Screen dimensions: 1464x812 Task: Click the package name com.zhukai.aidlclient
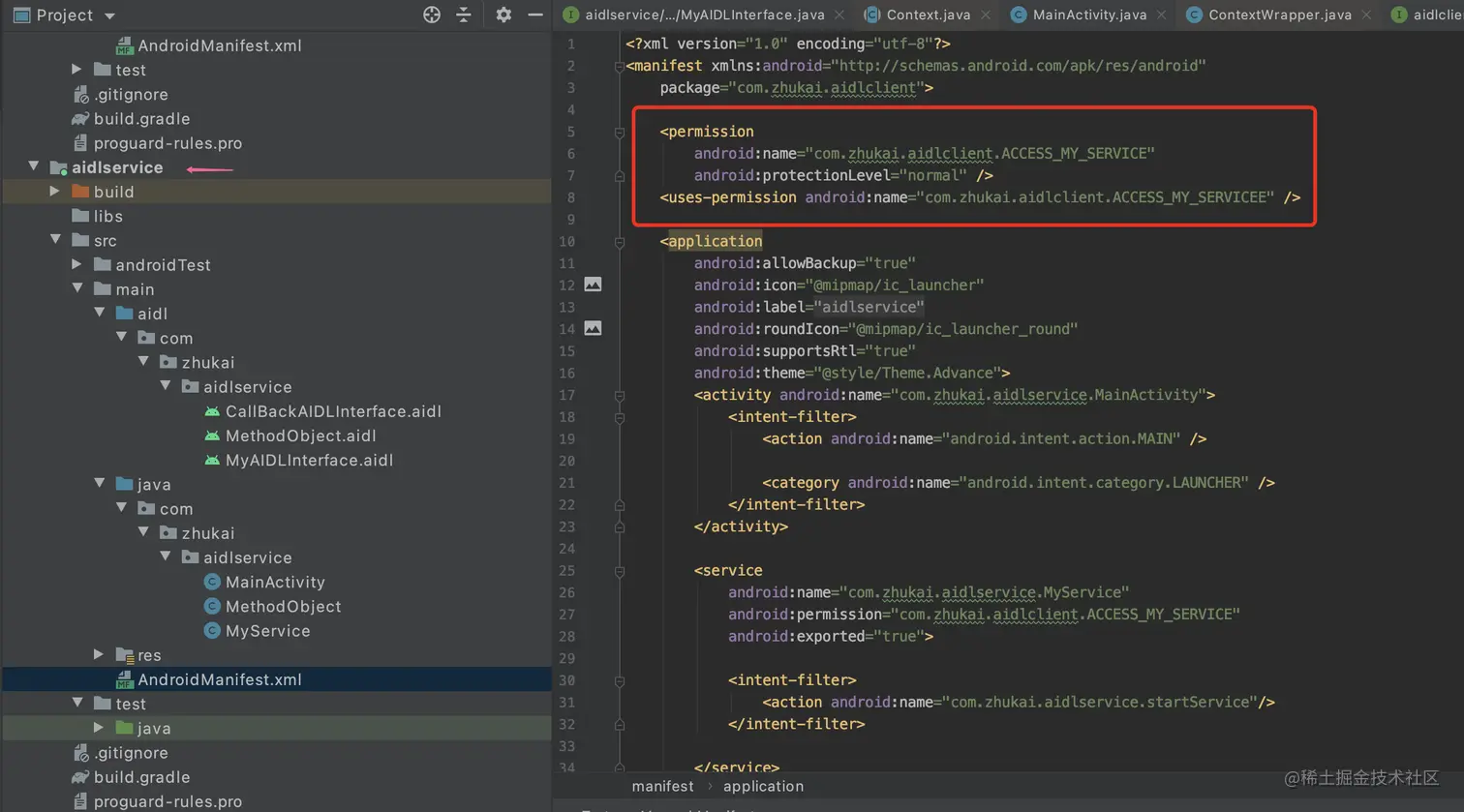831,88
